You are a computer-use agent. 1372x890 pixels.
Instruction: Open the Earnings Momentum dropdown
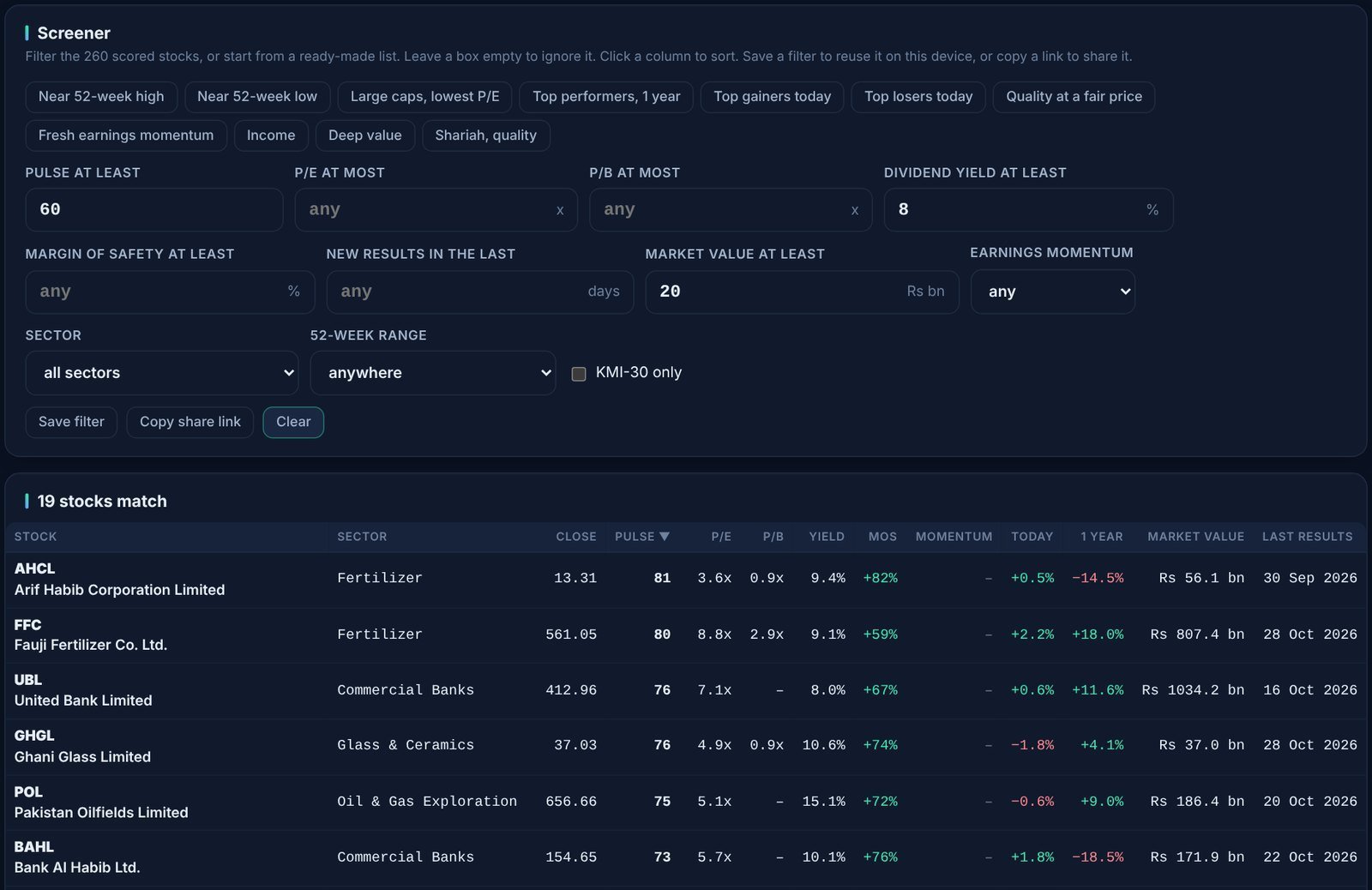(x=1053, y=292)
